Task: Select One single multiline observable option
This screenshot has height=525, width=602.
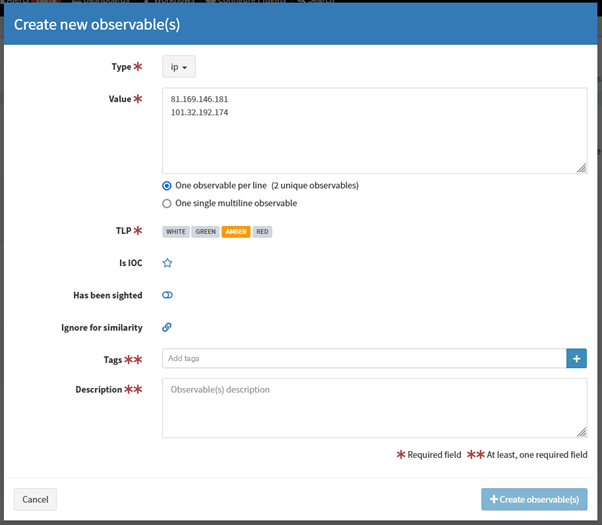Action: coord(166,204)
